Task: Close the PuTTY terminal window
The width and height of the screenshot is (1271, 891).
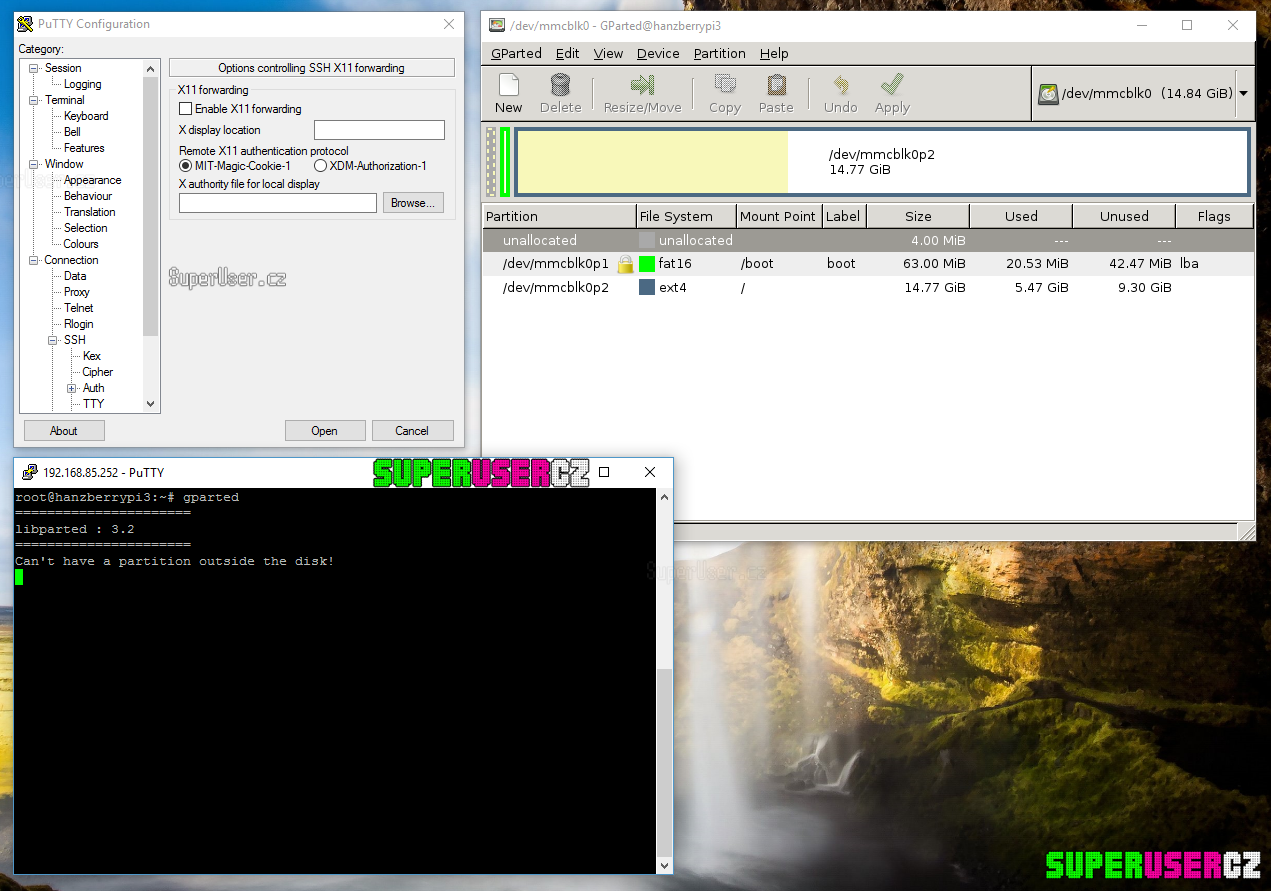Action: pos(650,472)
